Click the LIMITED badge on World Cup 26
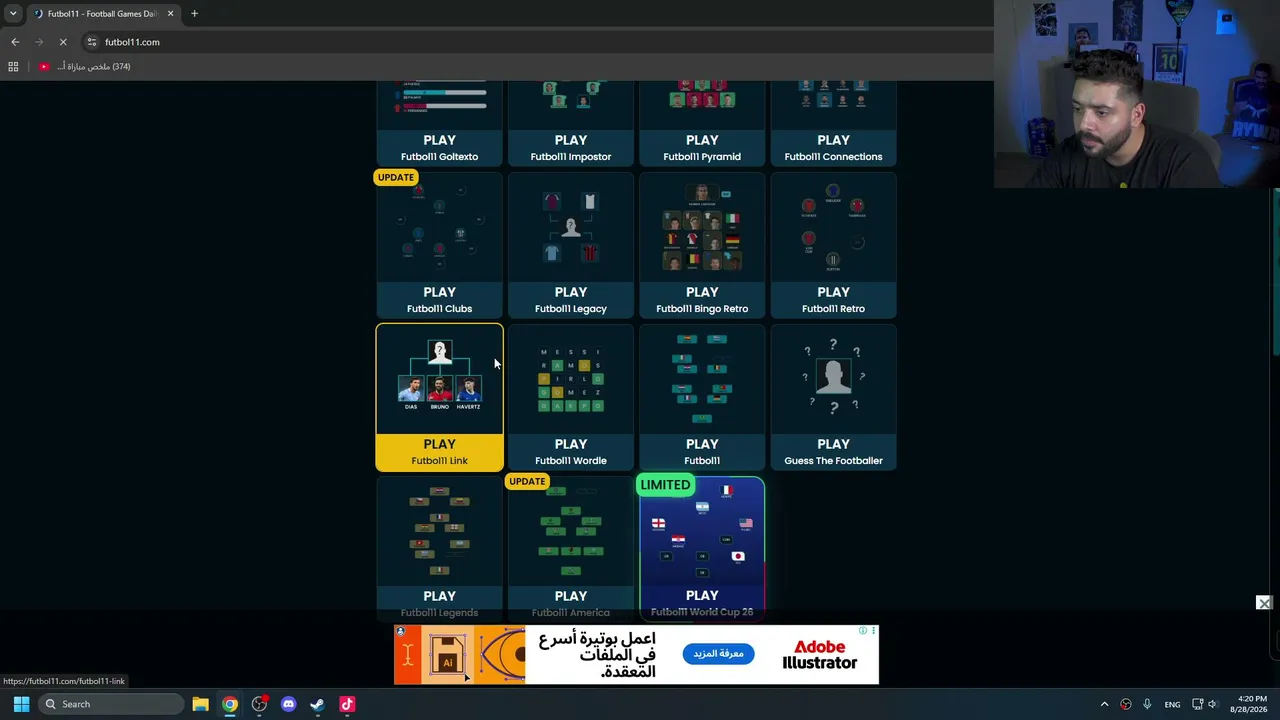 pos(665,485)
